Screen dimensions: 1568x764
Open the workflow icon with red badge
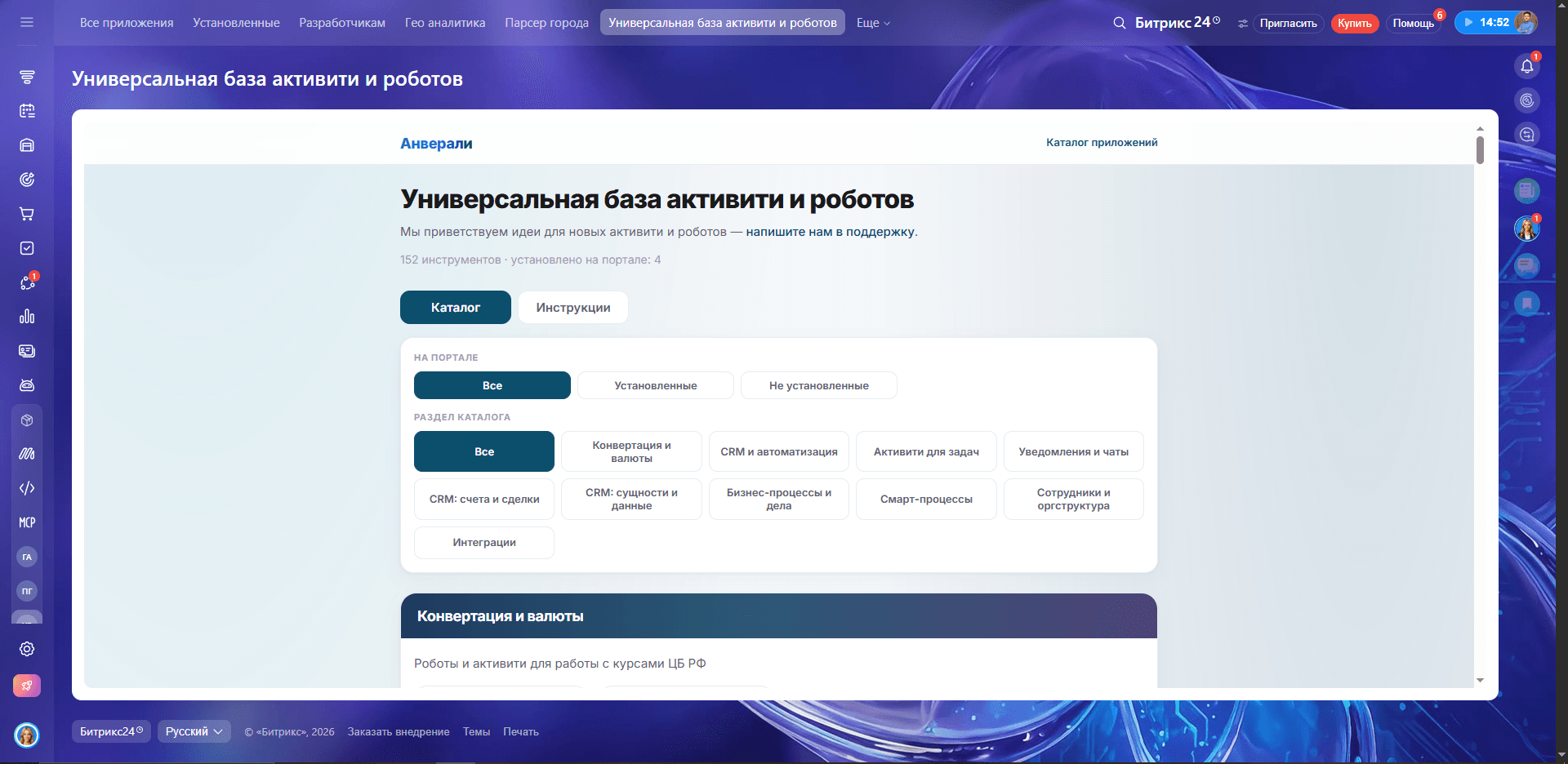[x=27, y=282]
